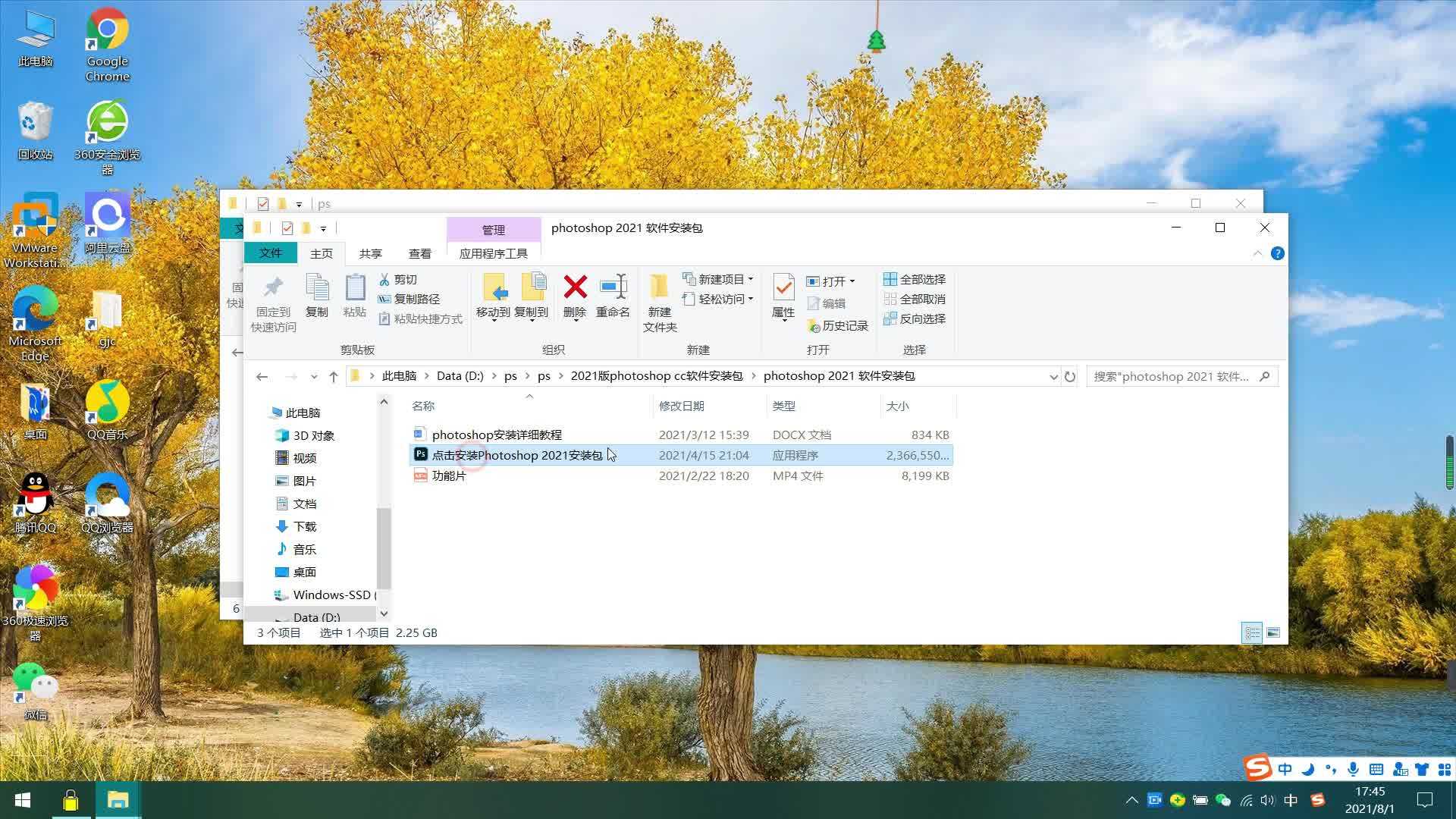Image resolution: width=1456 pixels, height=819 pixels.
Task: Open the address bar history dropdown
Action: pyautogui.click(x=1053, y=377)
